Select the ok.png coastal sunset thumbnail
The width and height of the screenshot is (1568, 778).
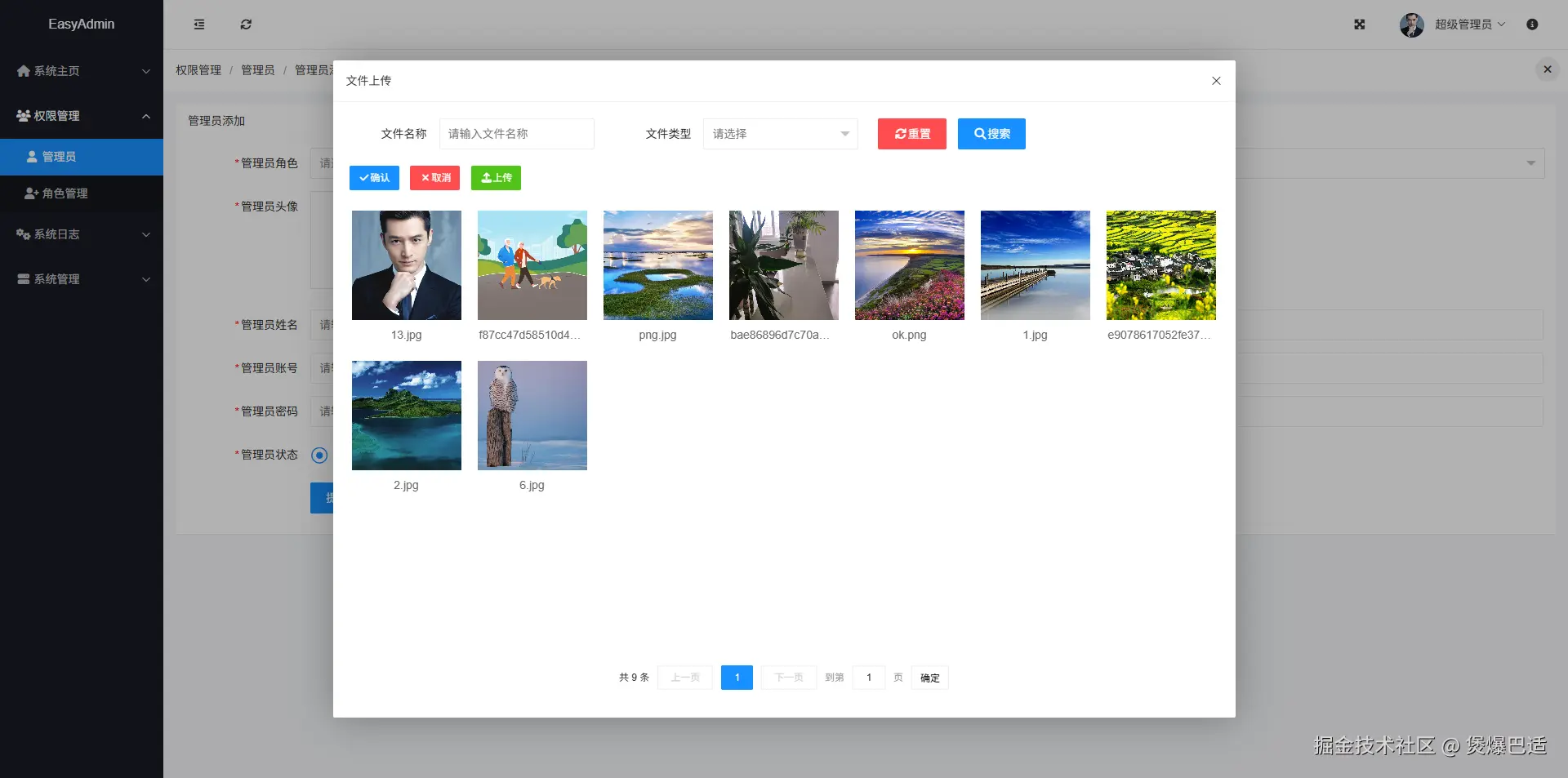click(x=910, y=265)
